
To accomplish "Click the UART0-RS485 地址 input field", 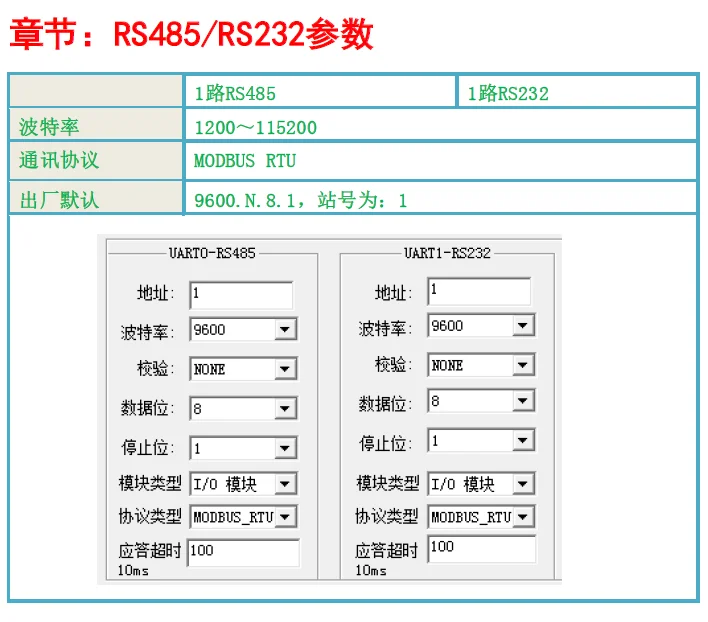I will (242, 295).
